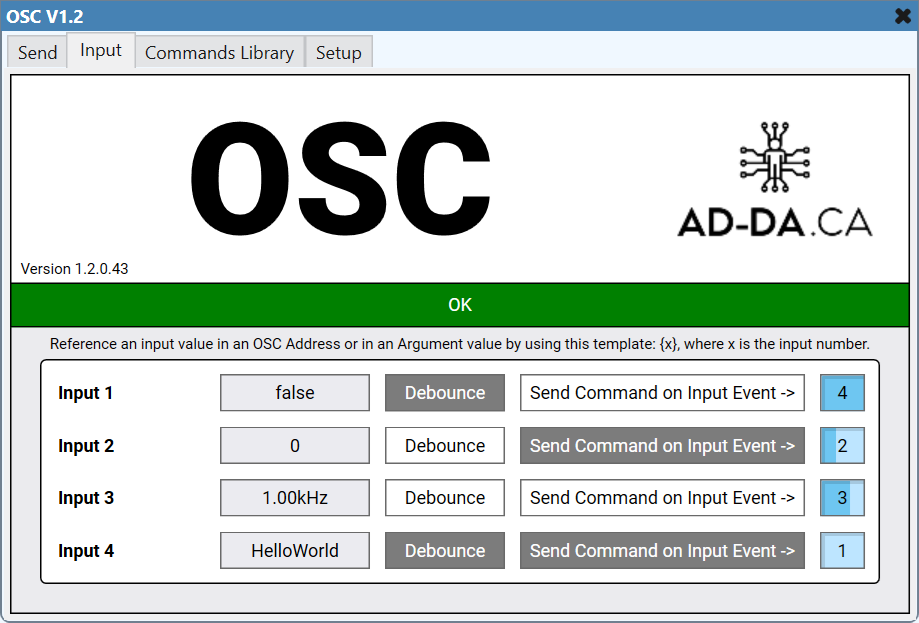919x623 pixels.
Task: Disable Debounce on Input 4
Action: coord(445,551)
